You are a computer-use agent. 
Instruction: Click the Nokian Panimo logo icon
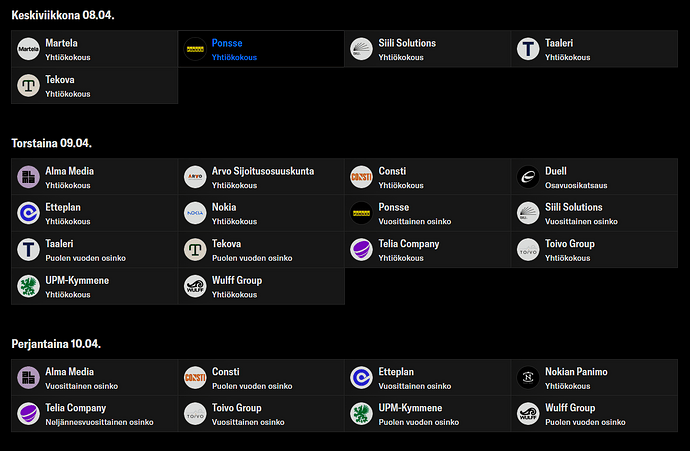(528, 378)
